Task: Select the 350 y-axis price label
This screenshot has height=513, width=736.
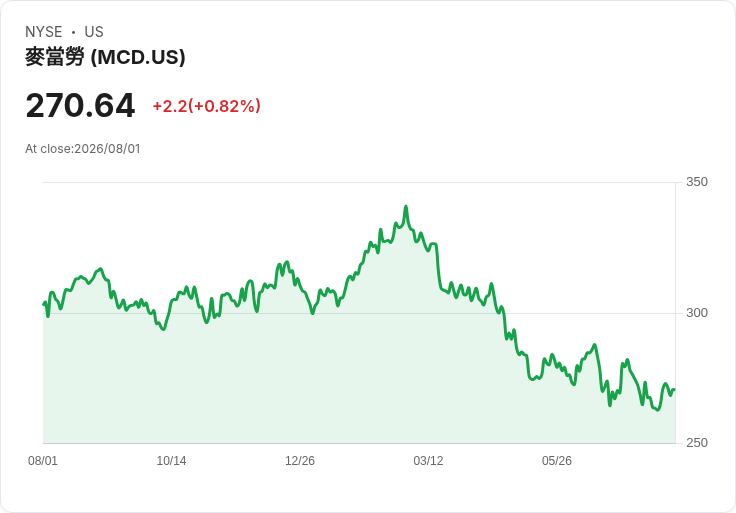Action: tap(697, 182)
